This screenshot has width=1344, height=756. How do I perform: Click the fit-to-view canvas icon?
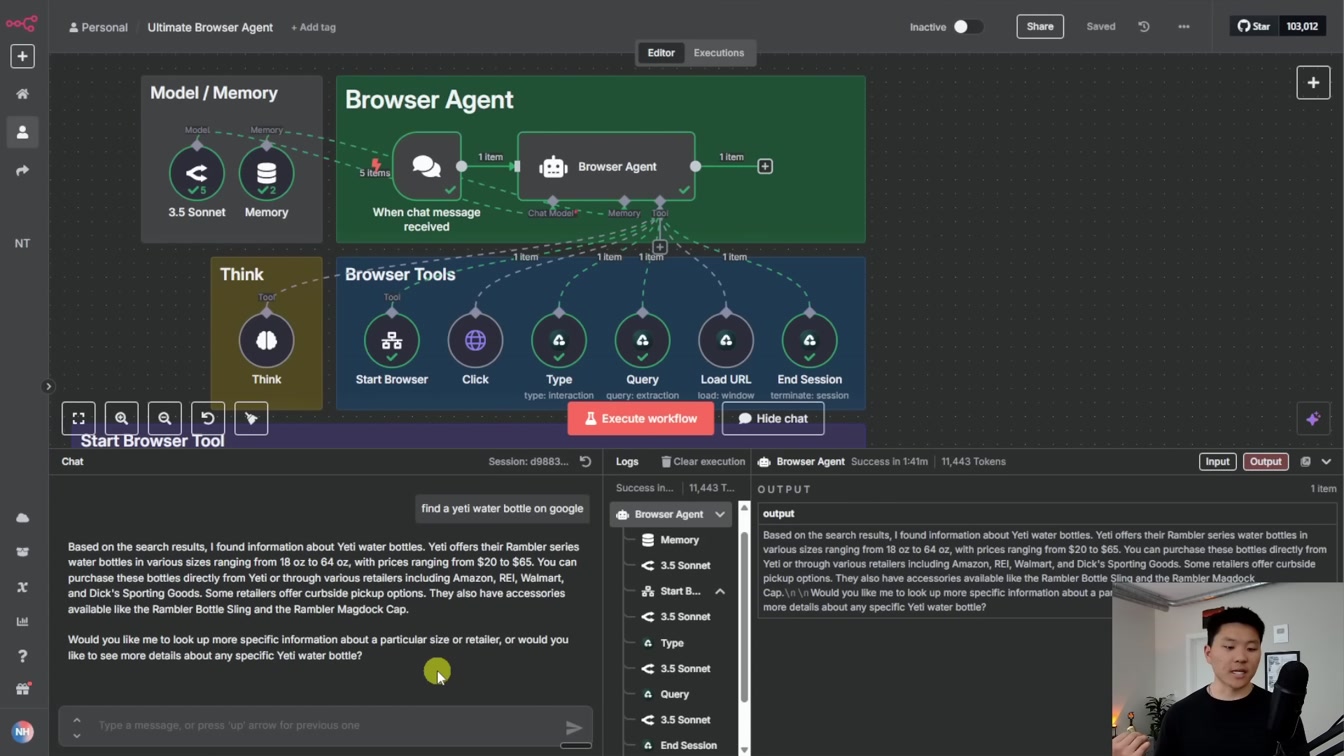[x=78, y=418]
